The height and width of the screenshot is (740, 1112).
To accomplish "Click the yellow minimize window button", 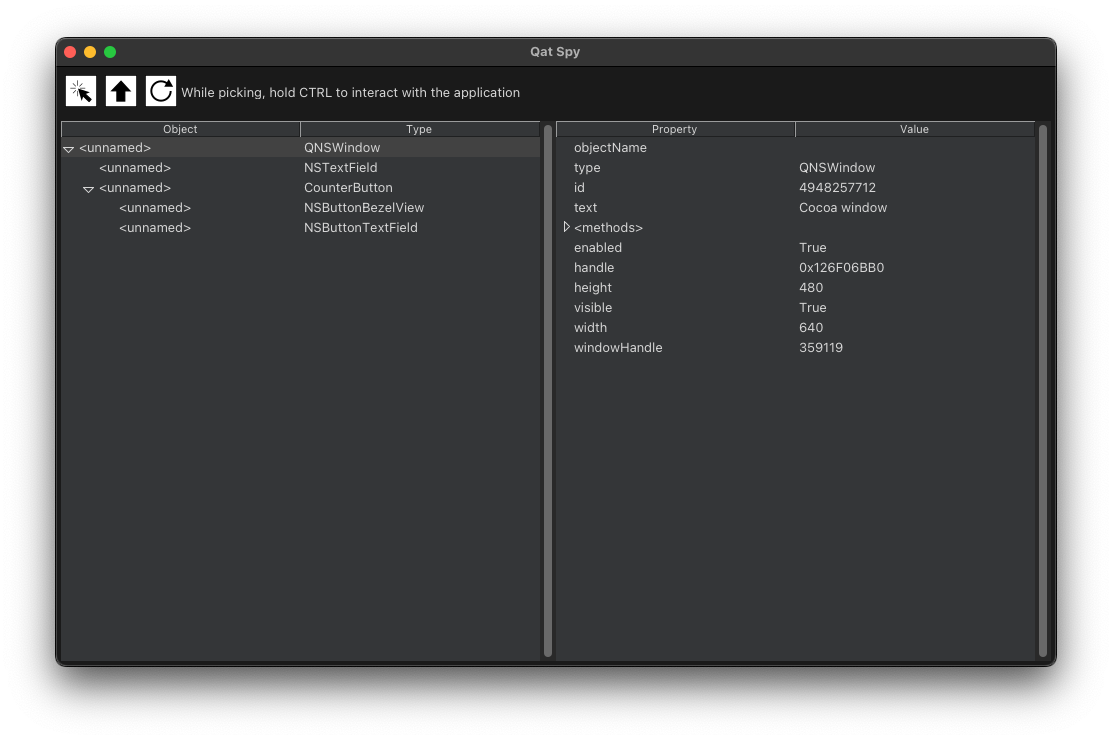I will (x=89, y=52).
